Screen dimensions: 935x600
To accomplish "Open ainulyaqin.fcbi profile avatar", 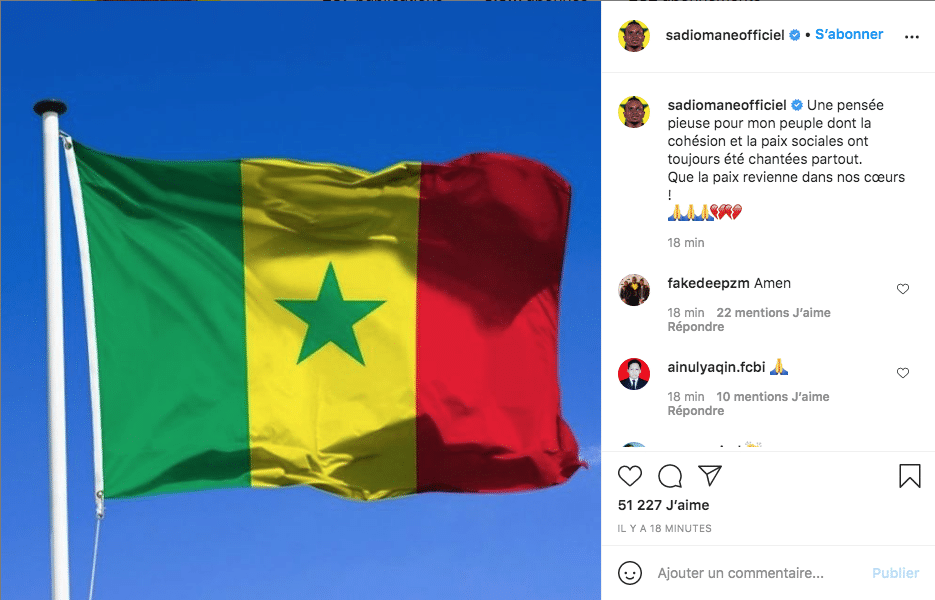I will pos(633,374).
